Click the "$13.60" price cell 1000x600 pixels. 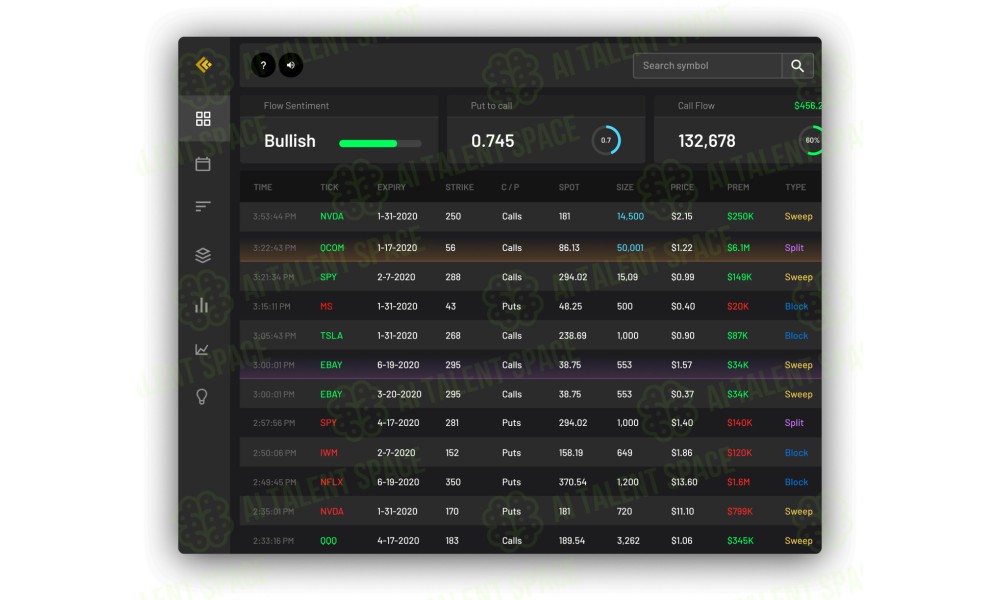pos(684,482)
